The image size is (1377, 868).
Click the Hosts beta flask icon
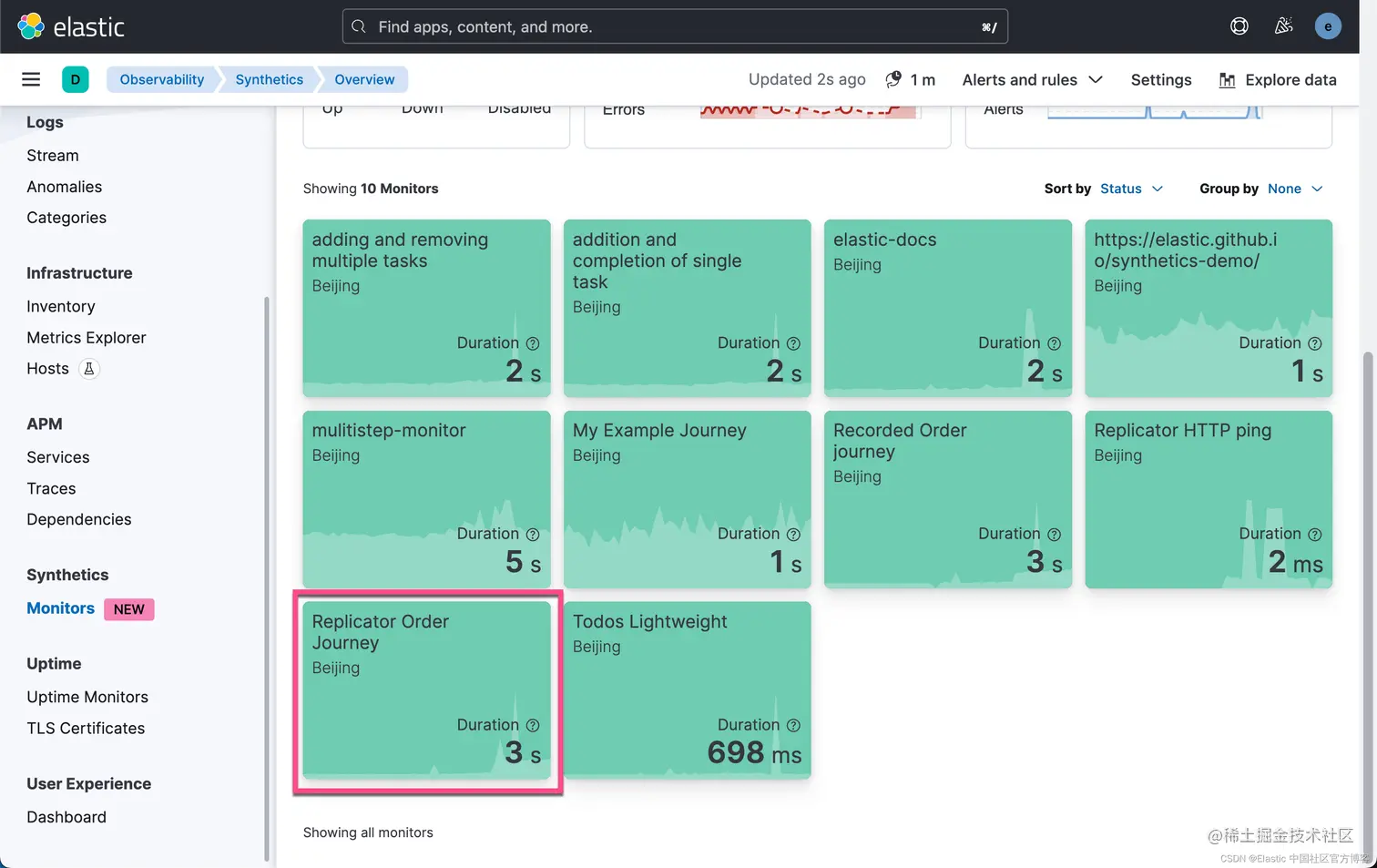click(88, 369)
